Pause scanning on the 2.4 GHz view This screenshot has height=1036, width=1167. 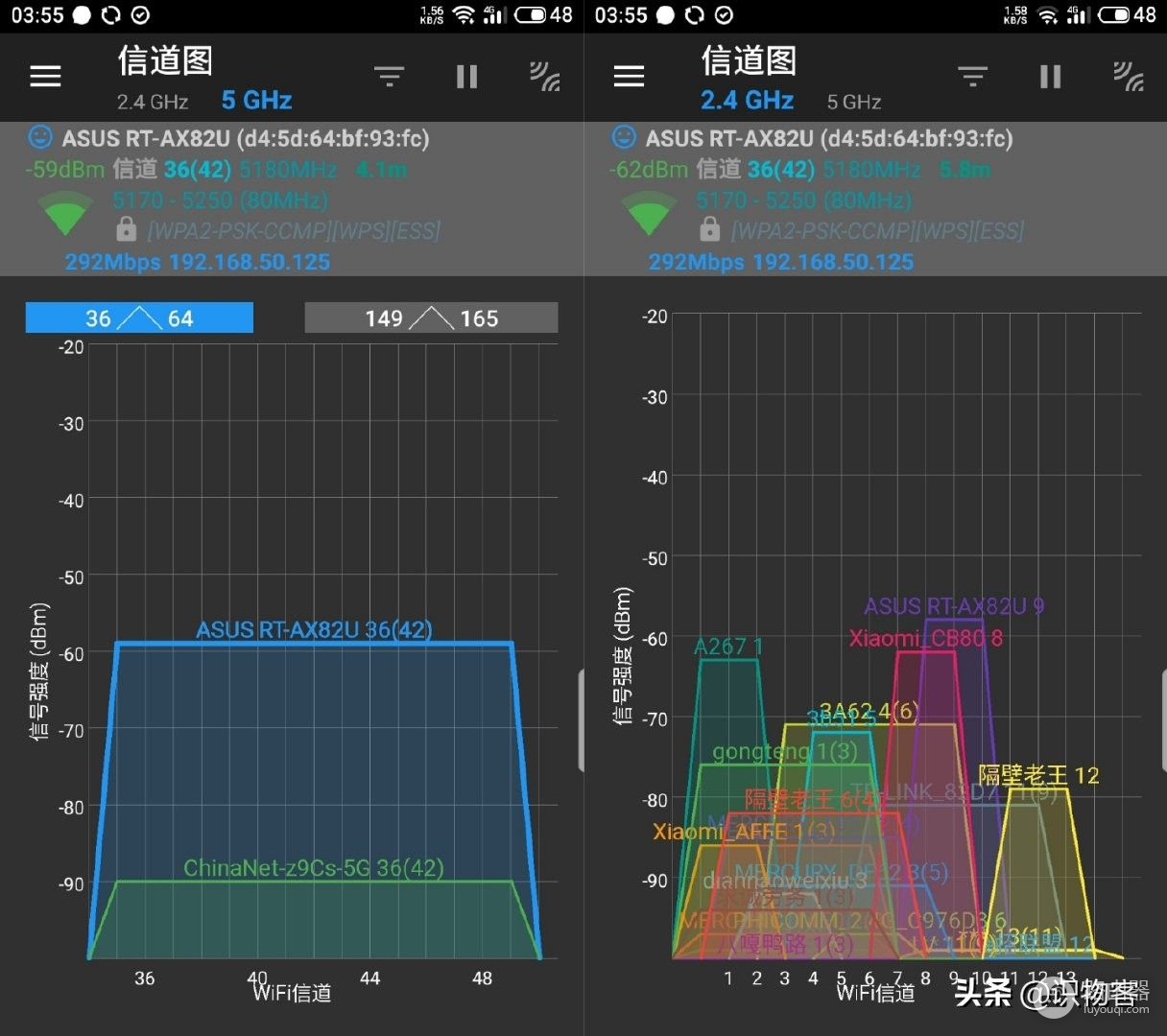(1050, 76)
